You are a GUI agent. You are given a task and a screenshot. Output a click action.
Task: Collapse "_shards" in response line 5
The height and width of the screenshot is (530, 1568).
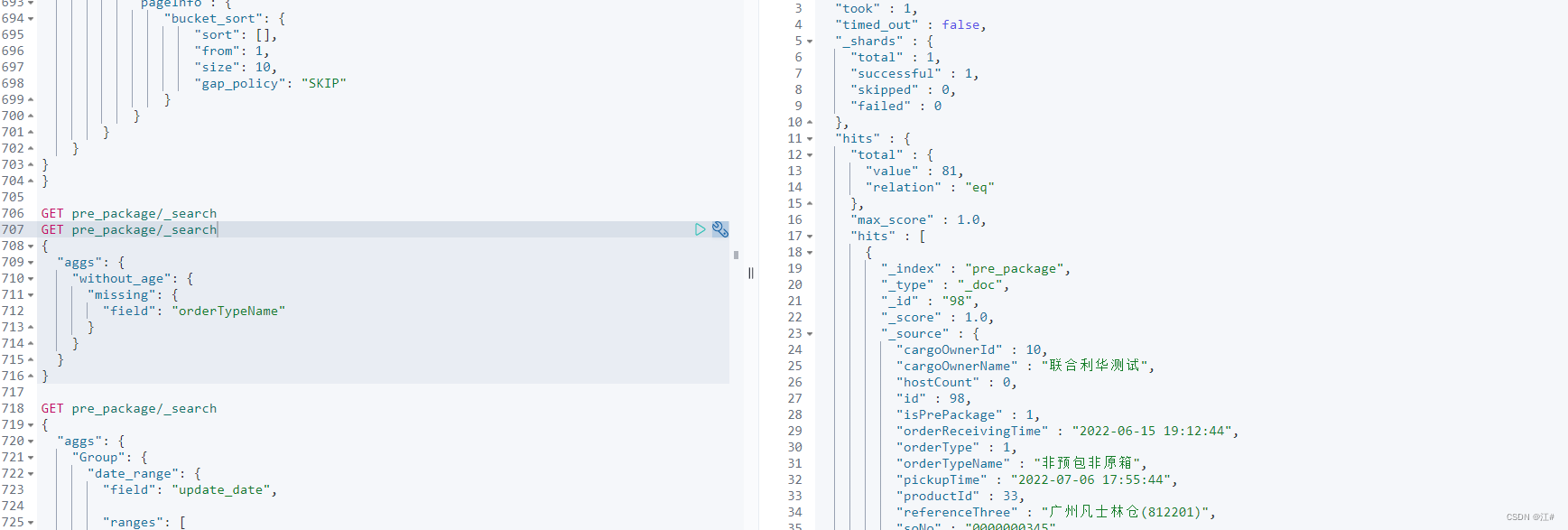[810, 41]
